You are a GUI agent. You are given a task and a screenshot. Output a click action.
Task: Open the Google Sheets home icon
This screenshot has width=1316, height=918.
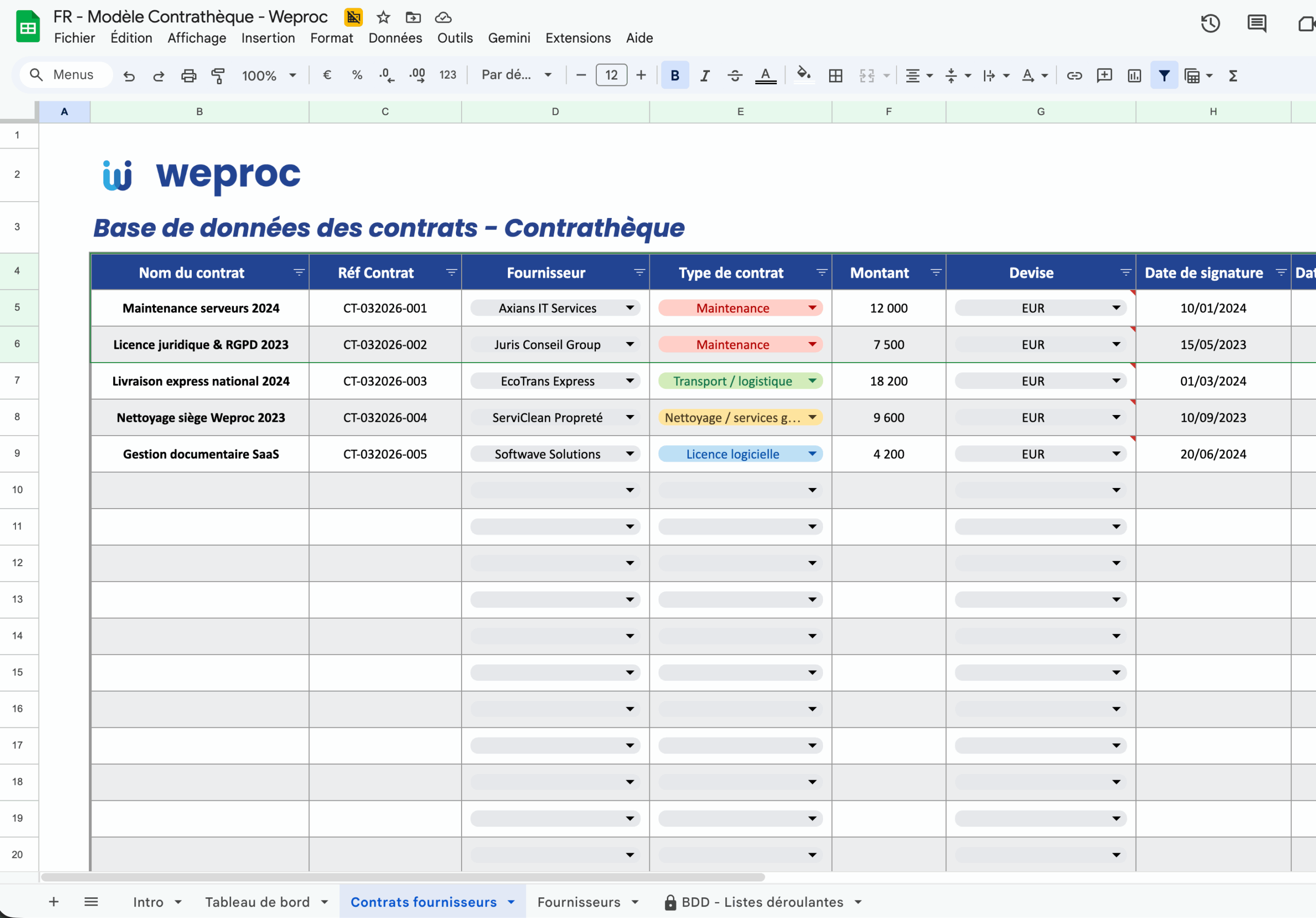pos(28,26)
